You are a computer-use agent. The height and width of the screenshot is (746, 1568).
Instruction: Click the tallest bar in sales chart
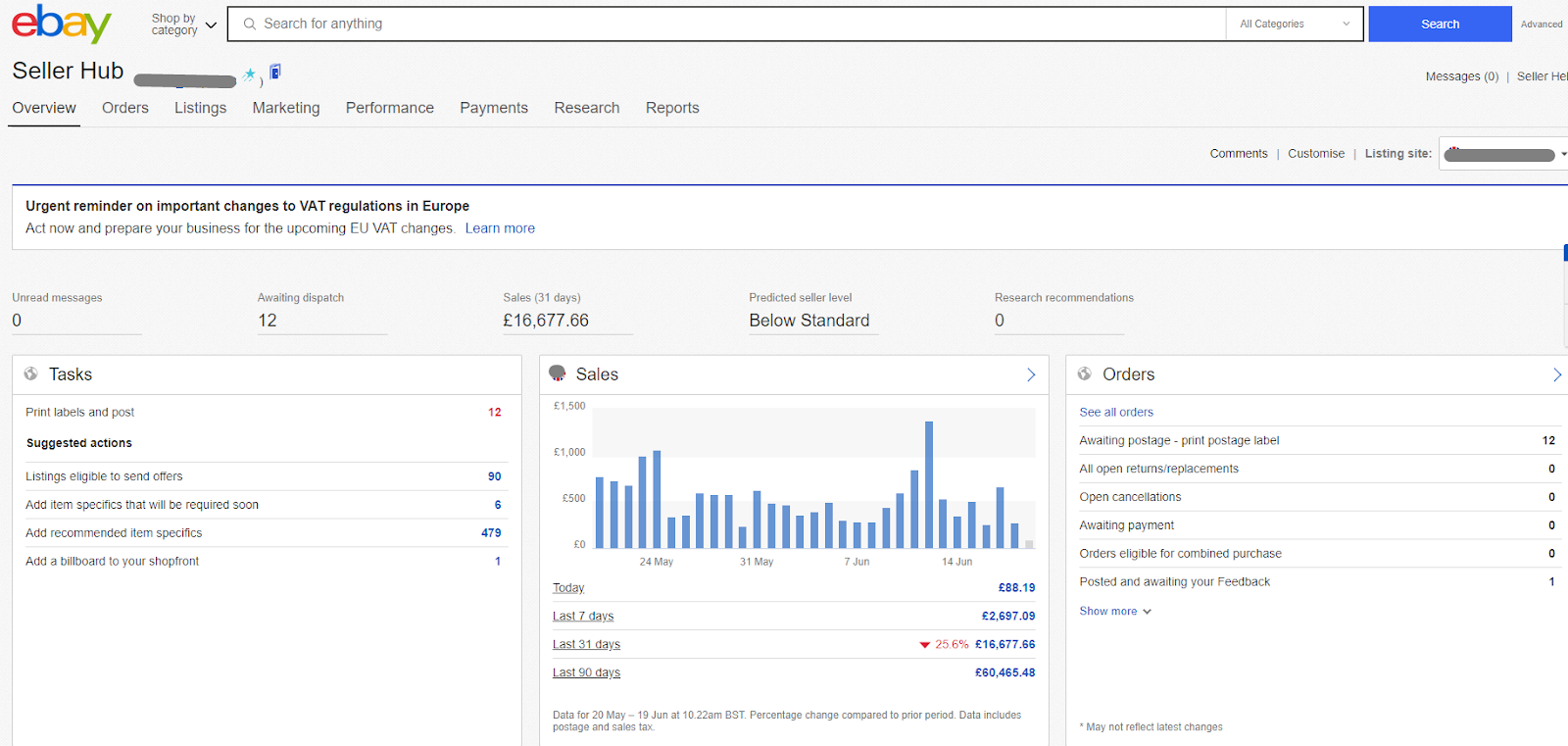click(x=928, y=484)
